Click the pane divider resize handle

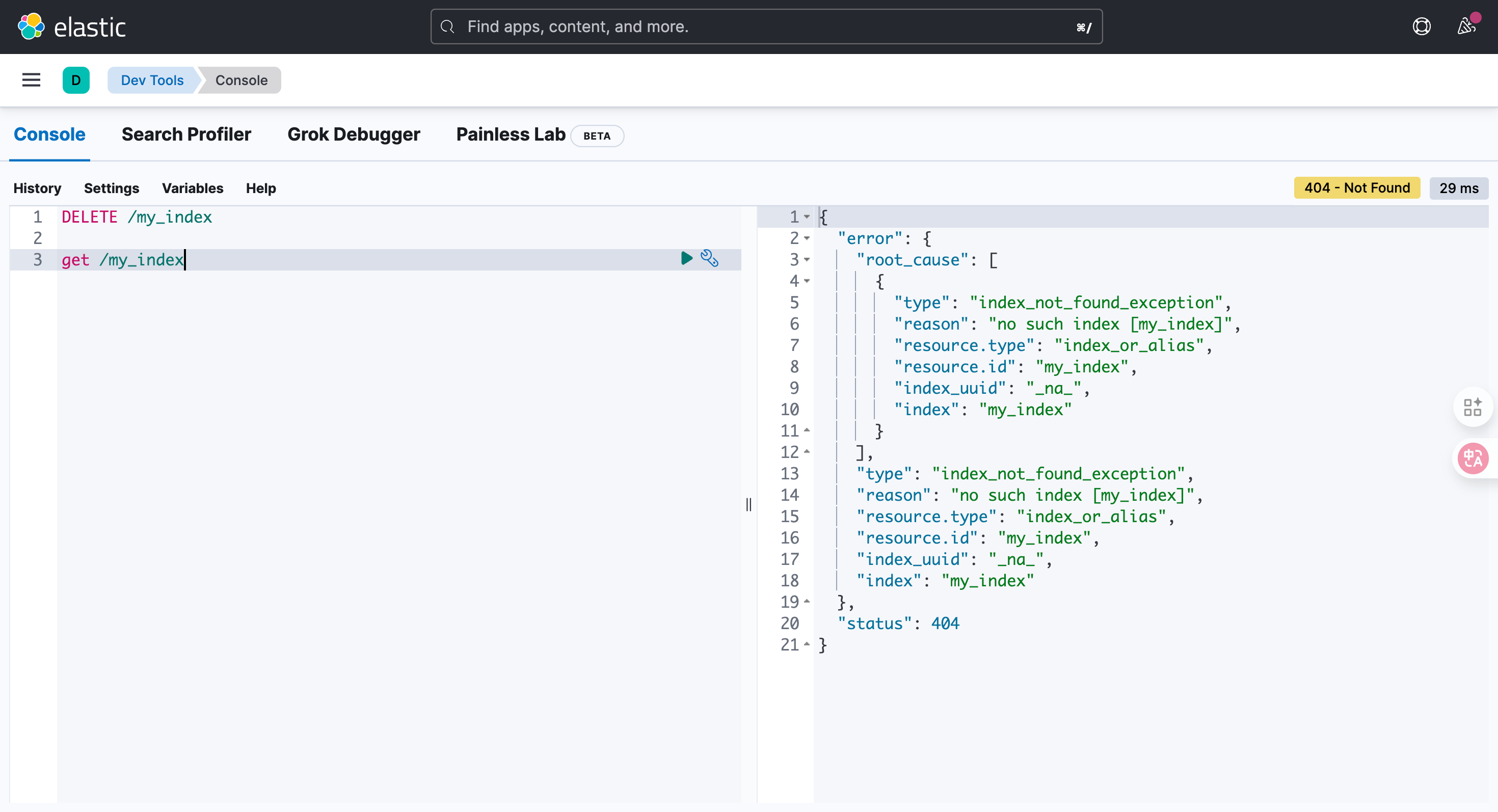tap(748, 504)
